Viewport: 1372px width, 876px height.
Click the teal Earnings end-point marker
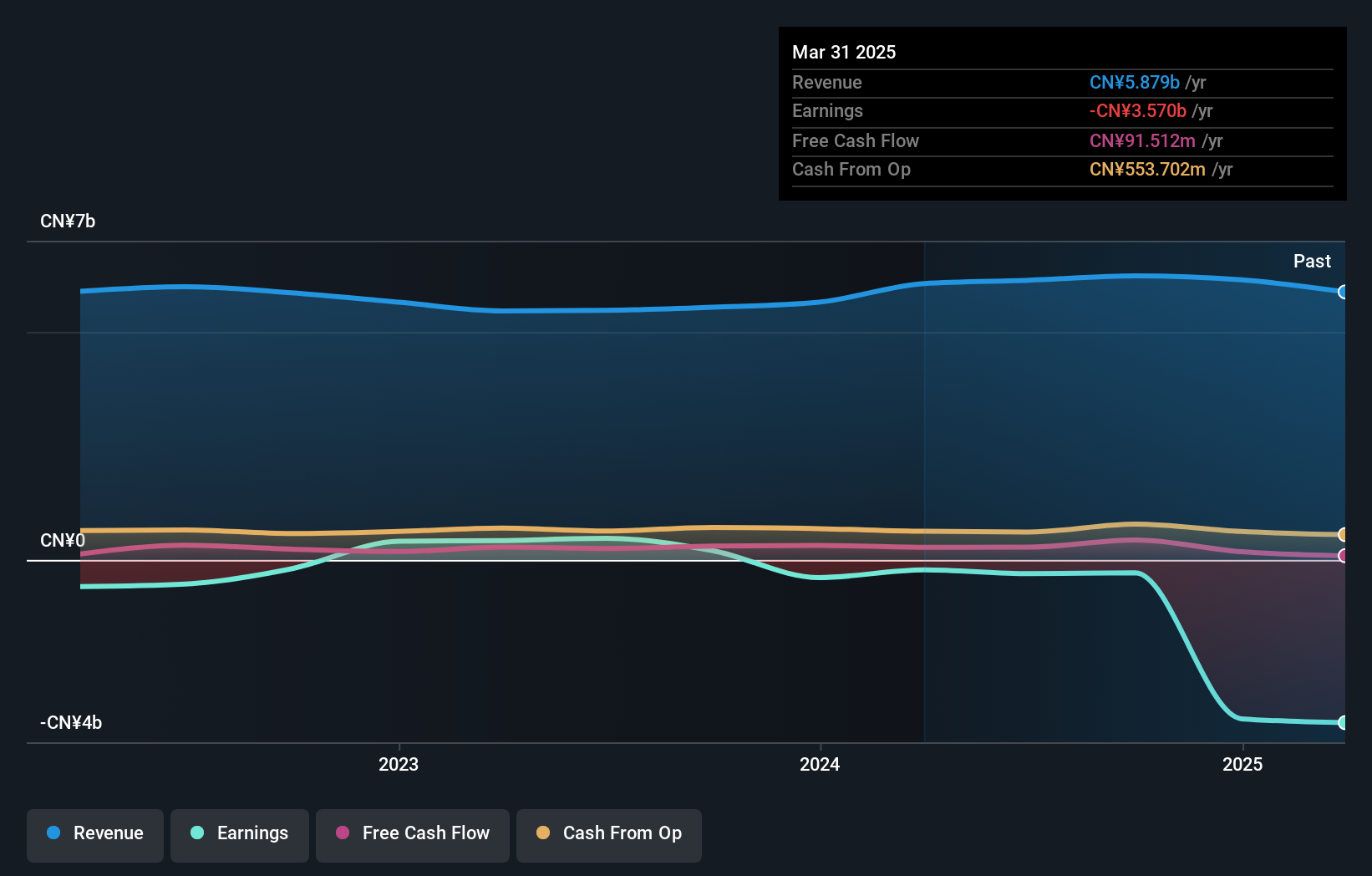(1343, 722)
